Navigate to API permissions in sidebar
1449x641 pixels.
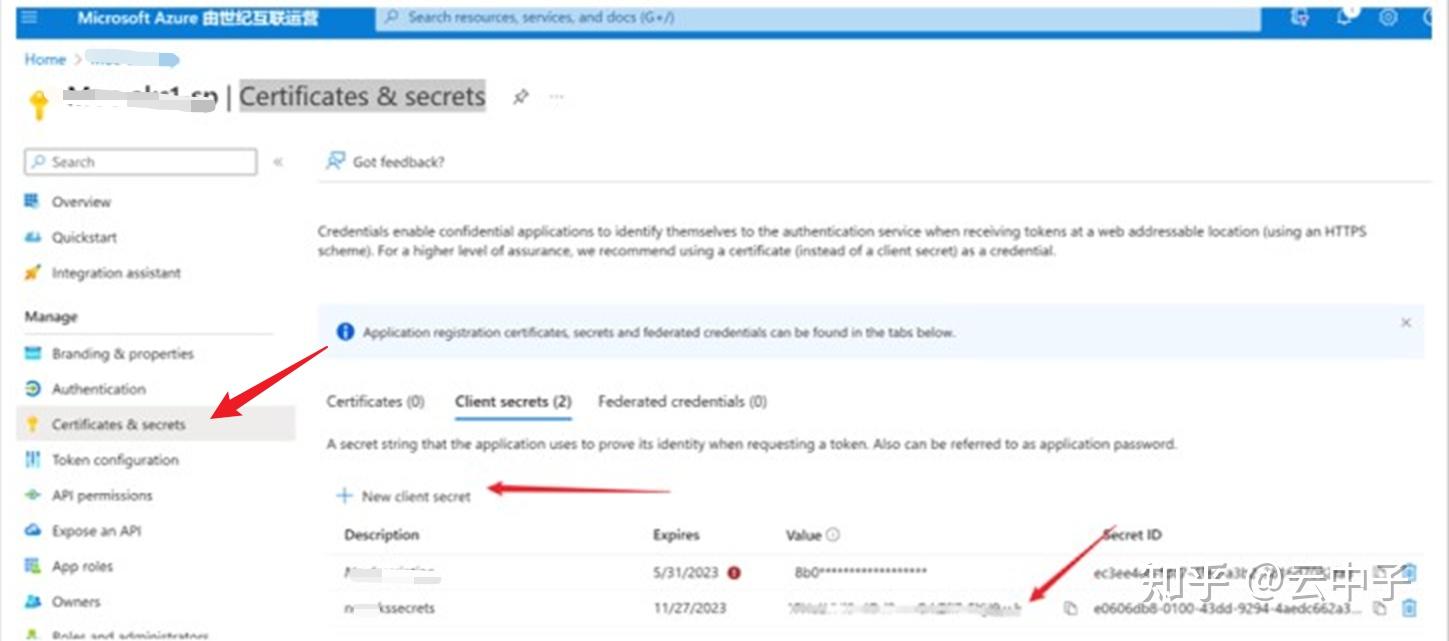point(101,495)
